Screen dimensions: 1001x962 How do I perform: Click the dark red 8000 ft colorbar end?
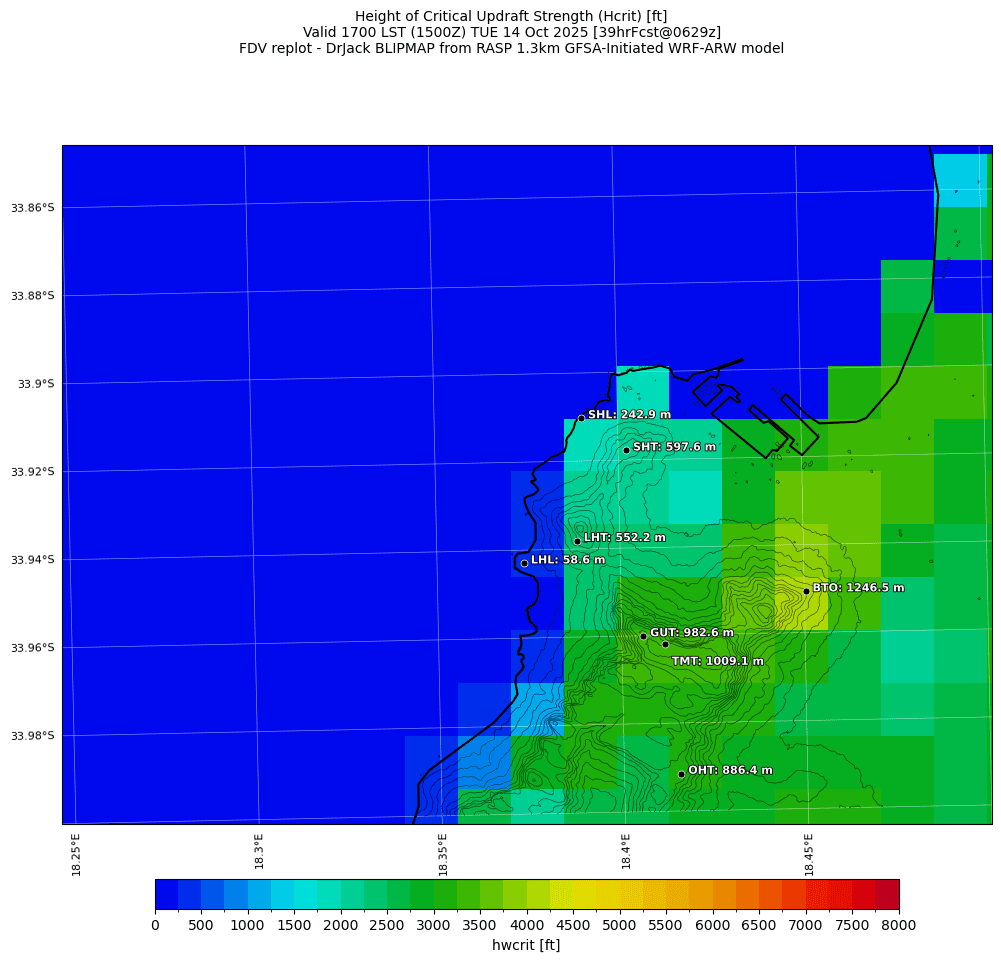tap(887, 894)
